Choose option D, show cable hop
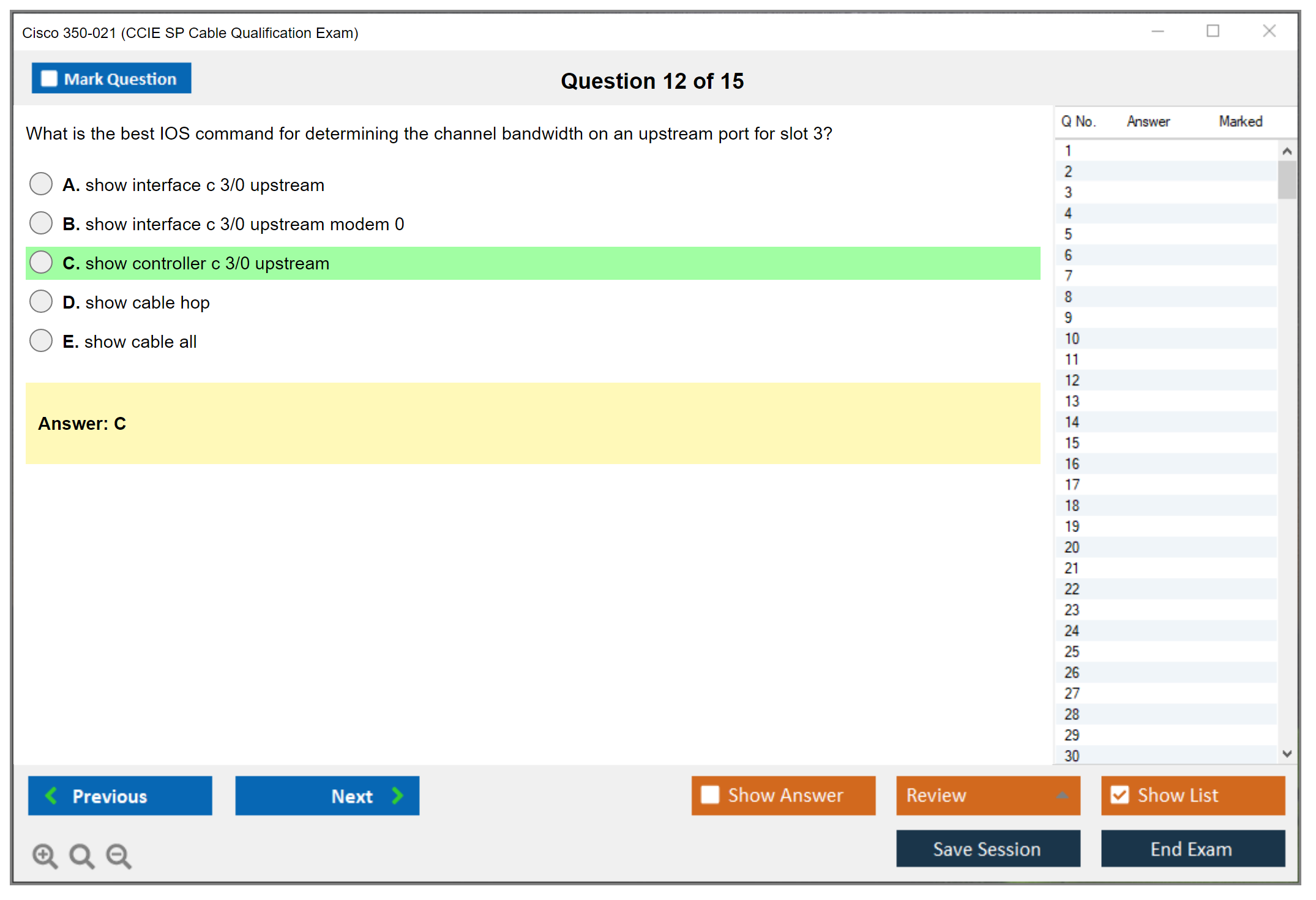The image size is (1316, 900). (x=41, y=301)
